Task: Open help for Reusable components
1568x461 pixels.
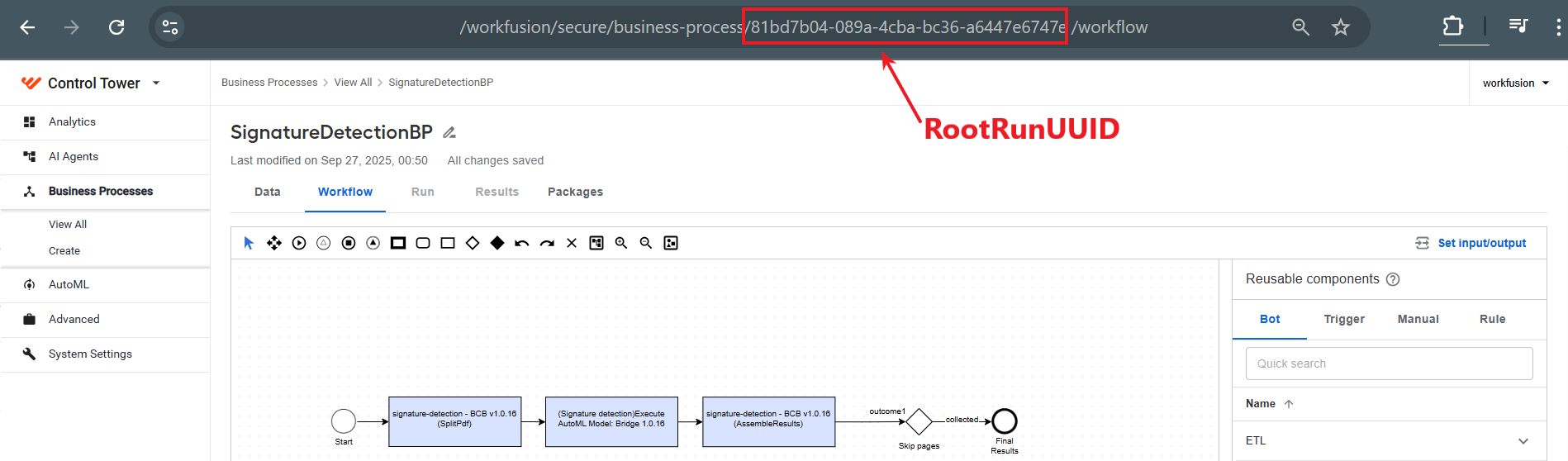Action: (x=1393, y=279)
